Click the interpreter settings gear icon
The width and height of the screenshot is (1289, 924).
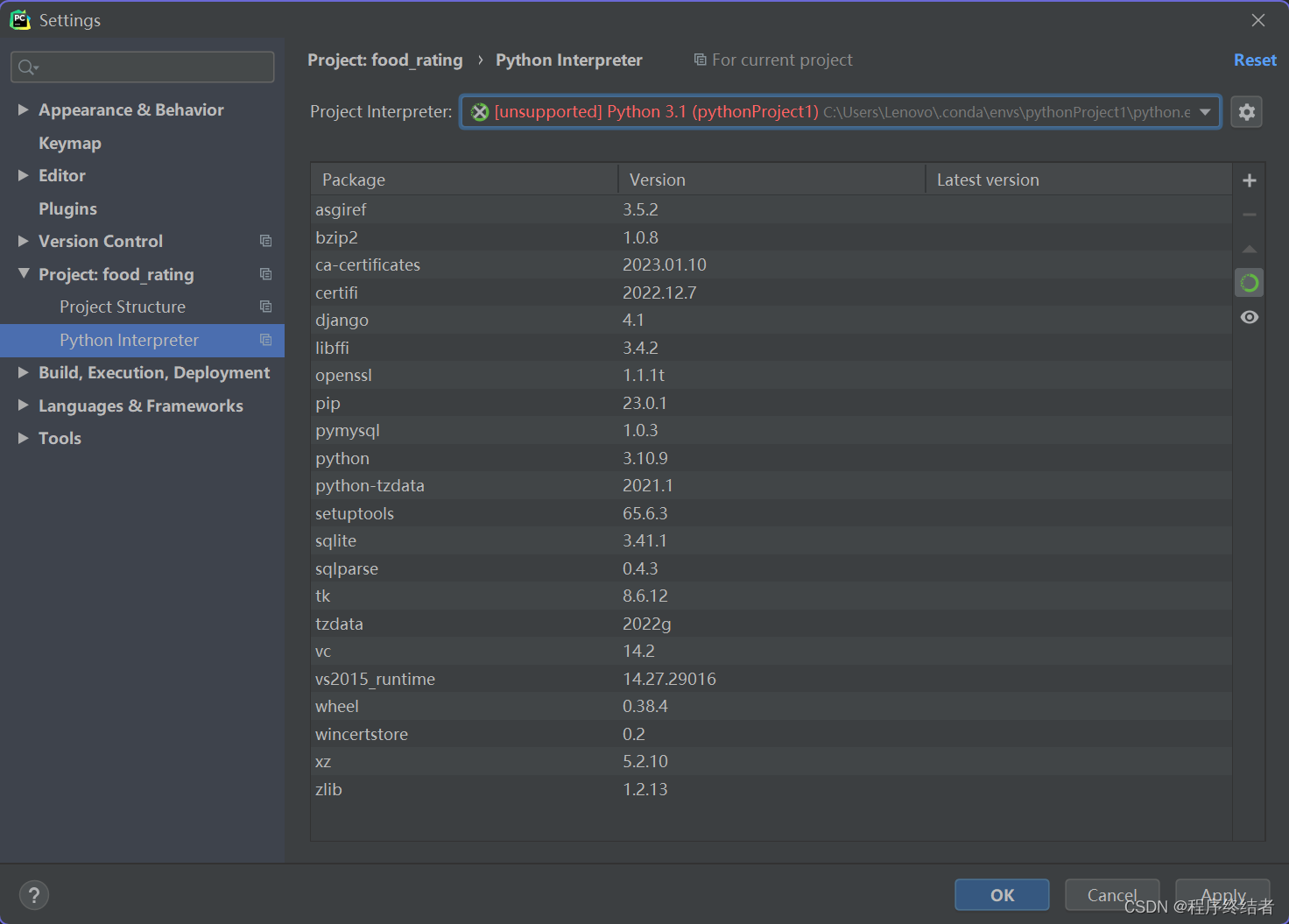[x=1246, y=112]
